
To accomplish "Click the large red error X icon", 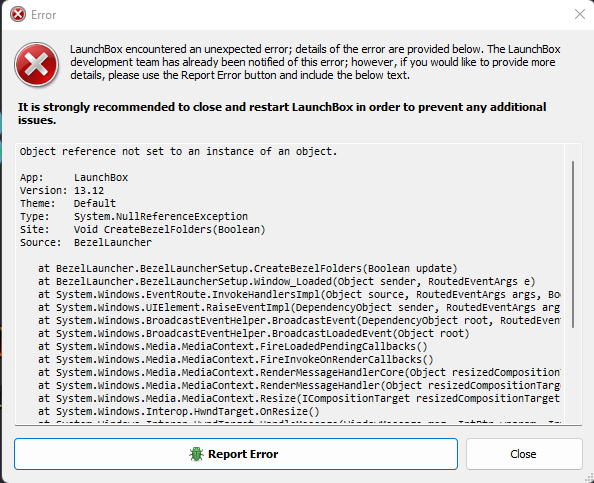I will tap(36, 64).
